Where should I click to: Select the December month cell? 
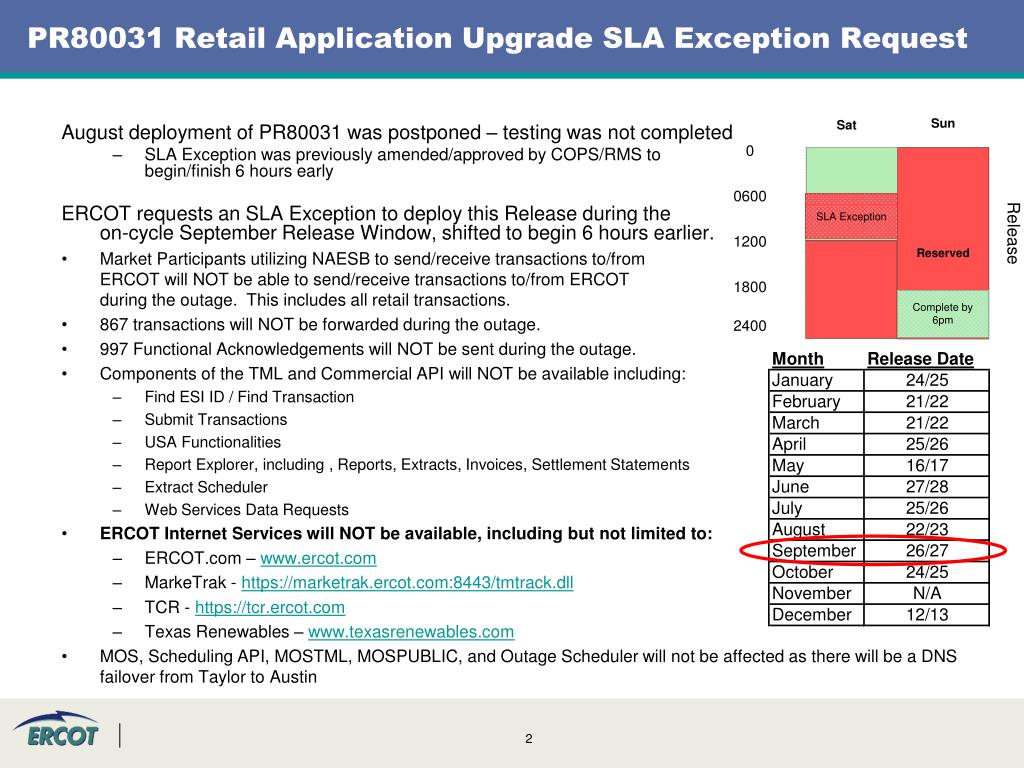(x=816, y=615)
